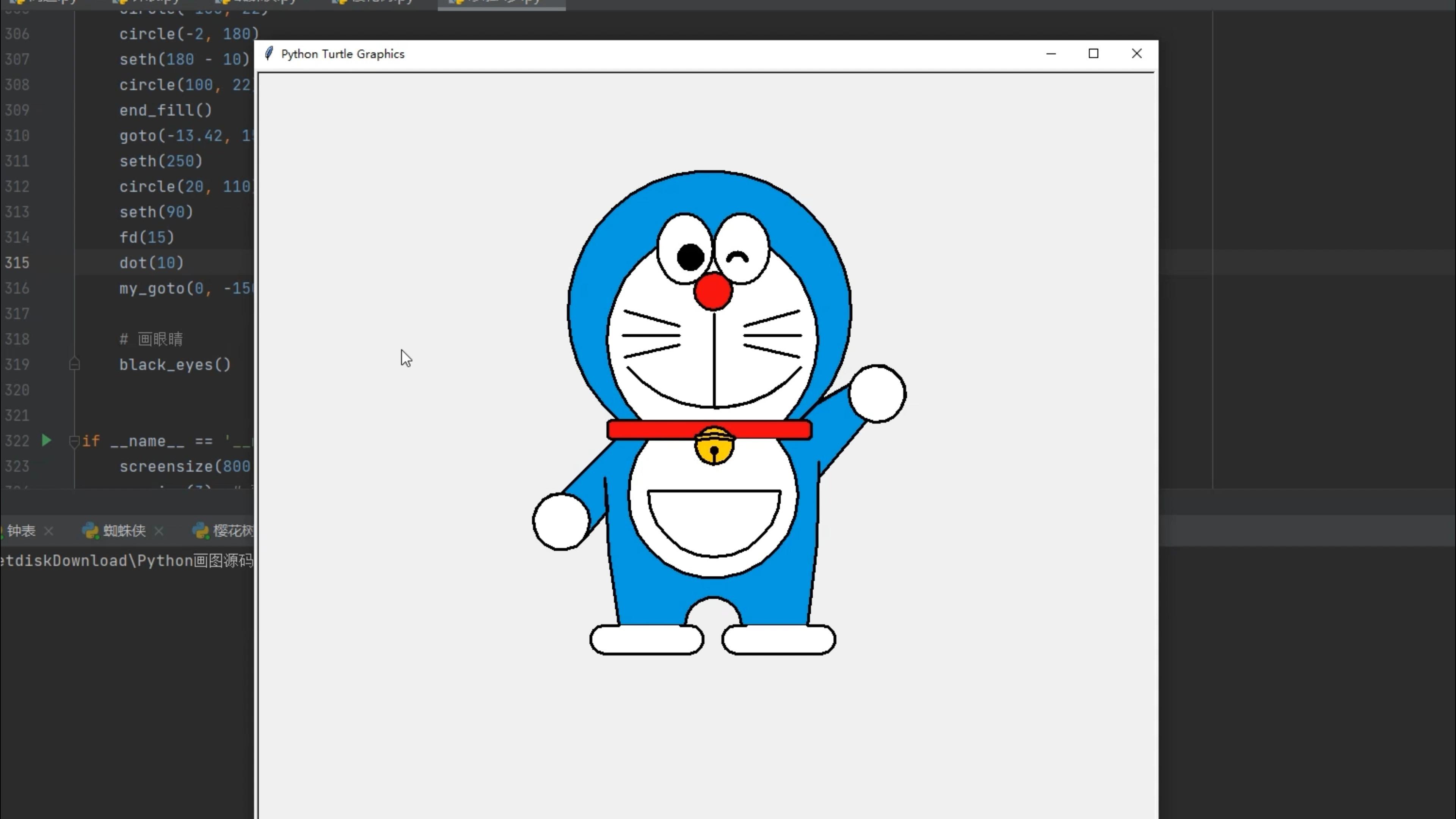Click the console path ending Python画图源码
This screenshot has width=1456, height=819.
(x=127, y=561)
